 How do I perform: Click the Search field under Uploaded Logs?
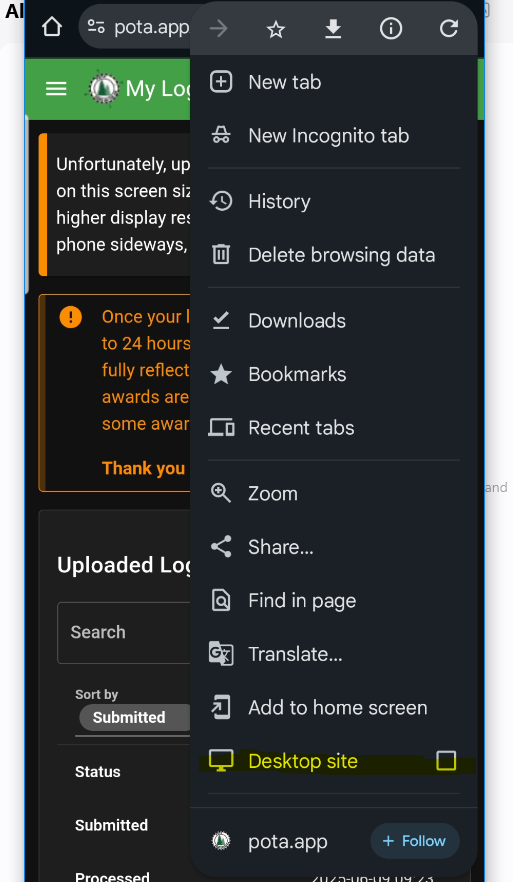[x=124, y=633]
